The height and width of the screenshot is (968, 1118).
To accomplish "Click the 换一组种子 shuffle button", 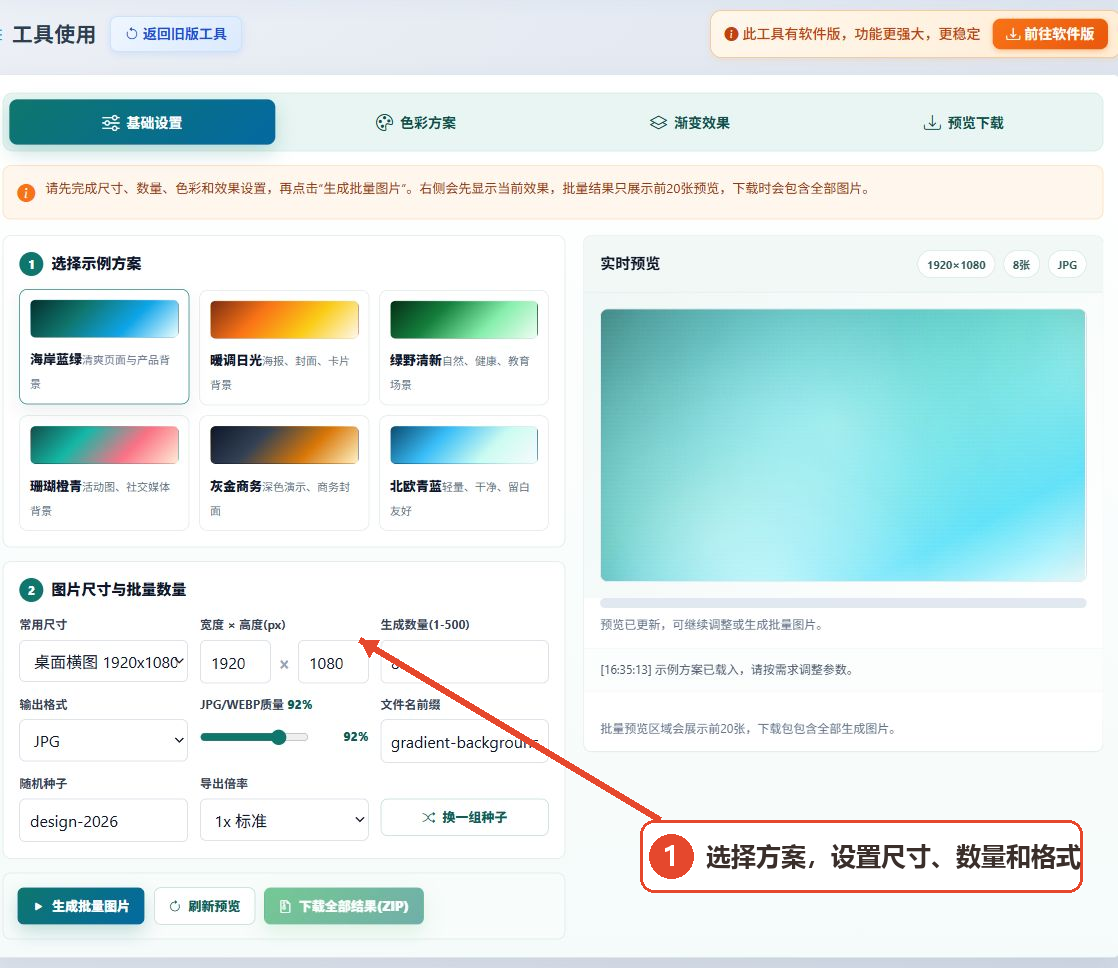I will pyautogui.click(x=464, y=817).
